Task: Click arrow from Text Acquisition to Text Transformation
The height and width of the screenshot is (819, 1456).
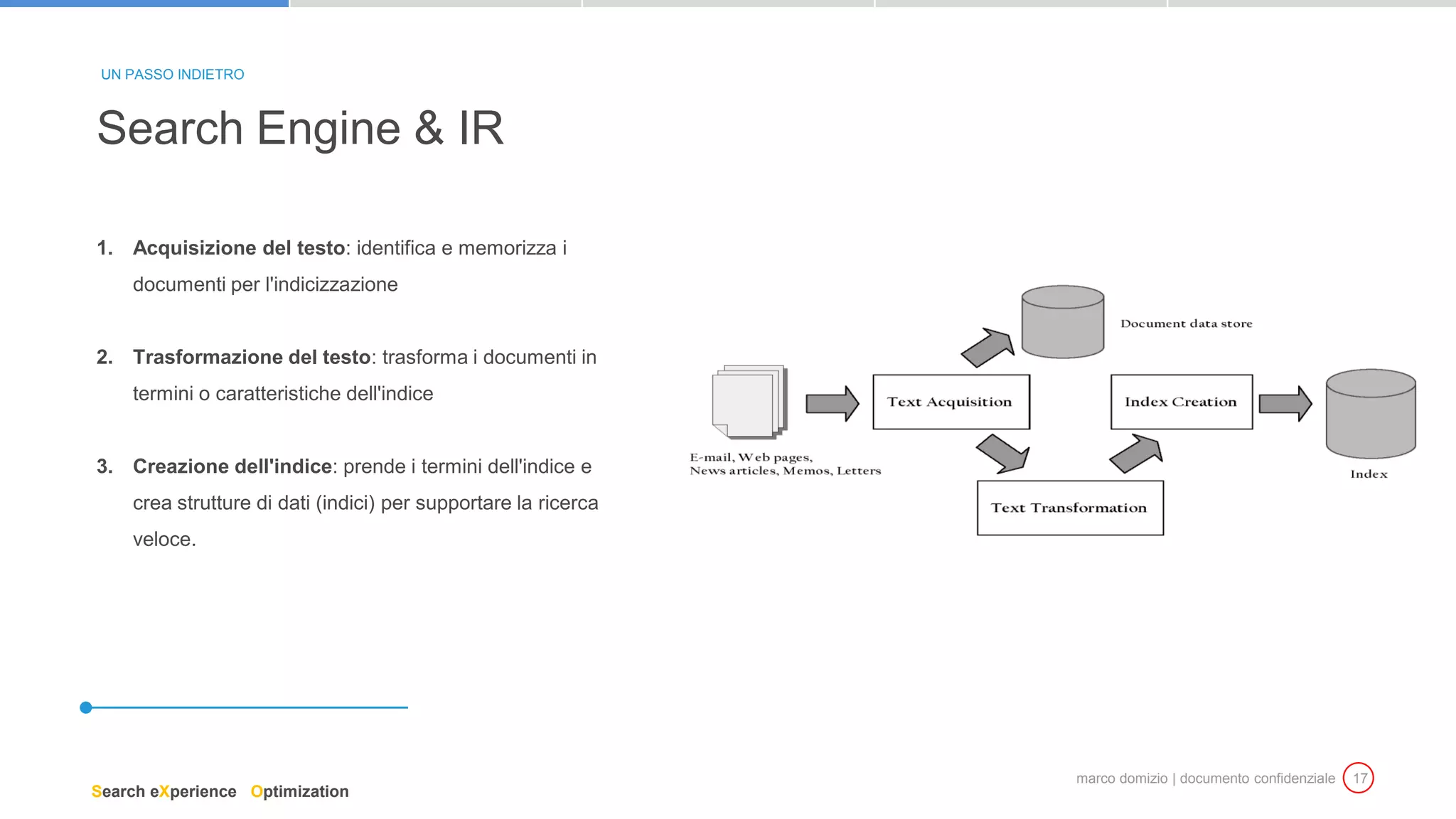Action: (x=1002, y=454)
